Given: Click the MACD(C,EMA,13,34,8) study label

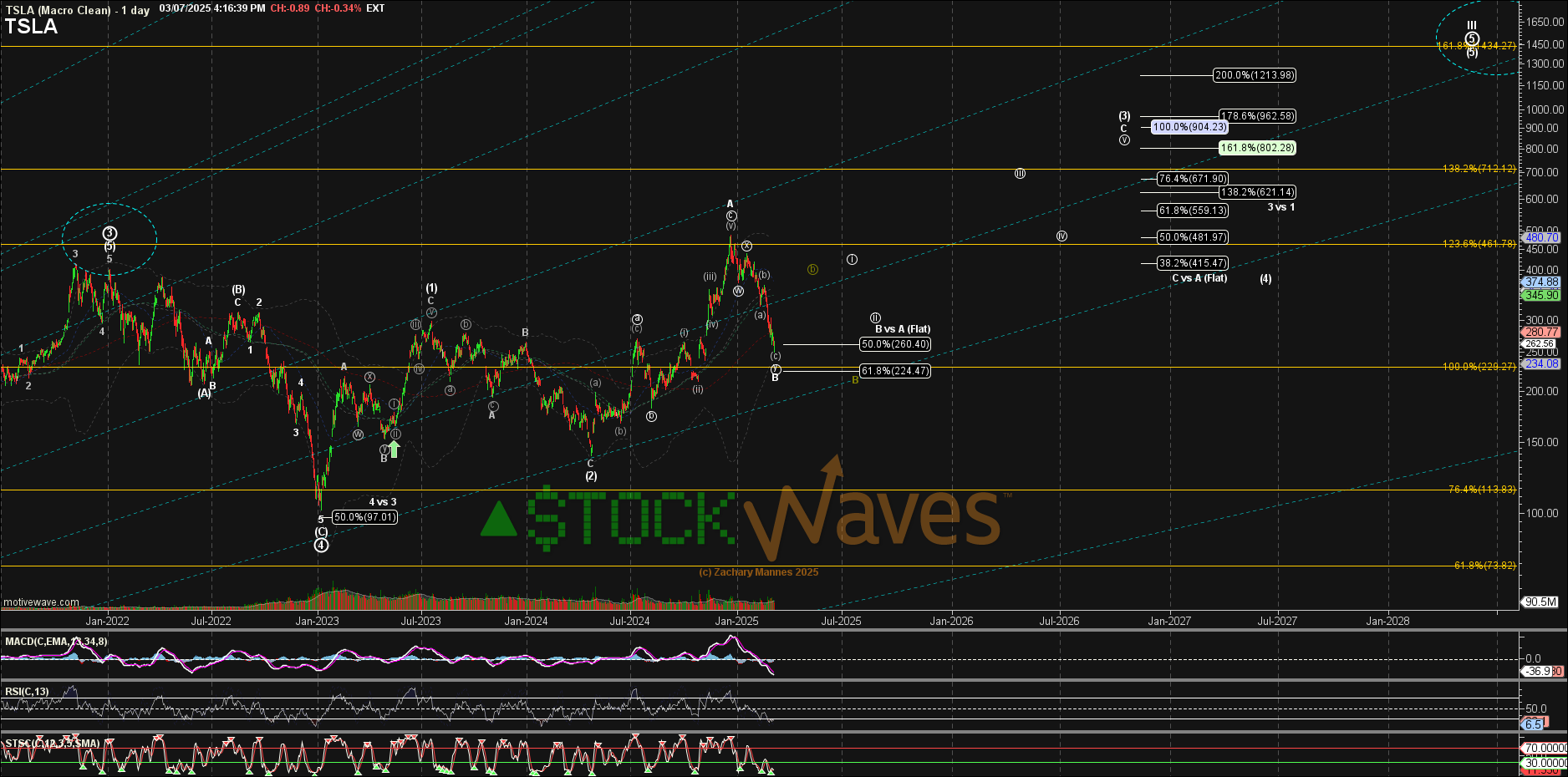Looking at the screenshot, I should pos(56,642).
